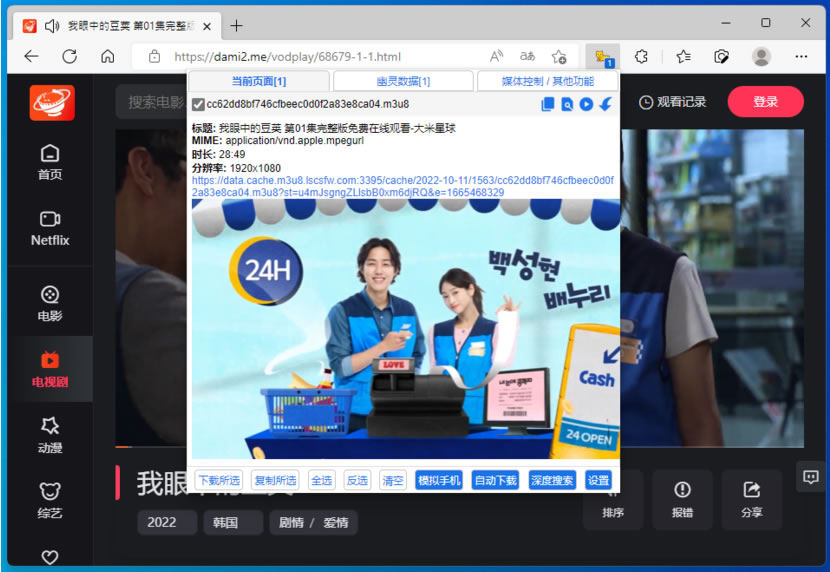This screenshot has width=830, height=572.
Task: Switch to 当前页面[1] tab
Action: [x=259, y=81]
